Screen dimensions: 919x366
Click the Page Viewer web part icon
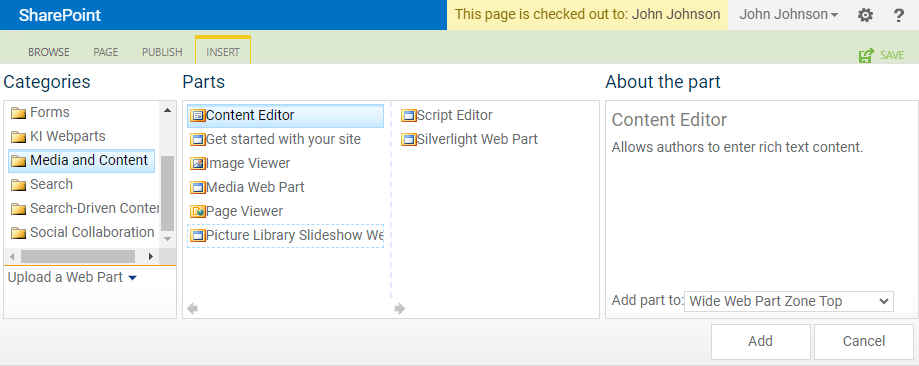pyautogui.click(x=198, y=212)
